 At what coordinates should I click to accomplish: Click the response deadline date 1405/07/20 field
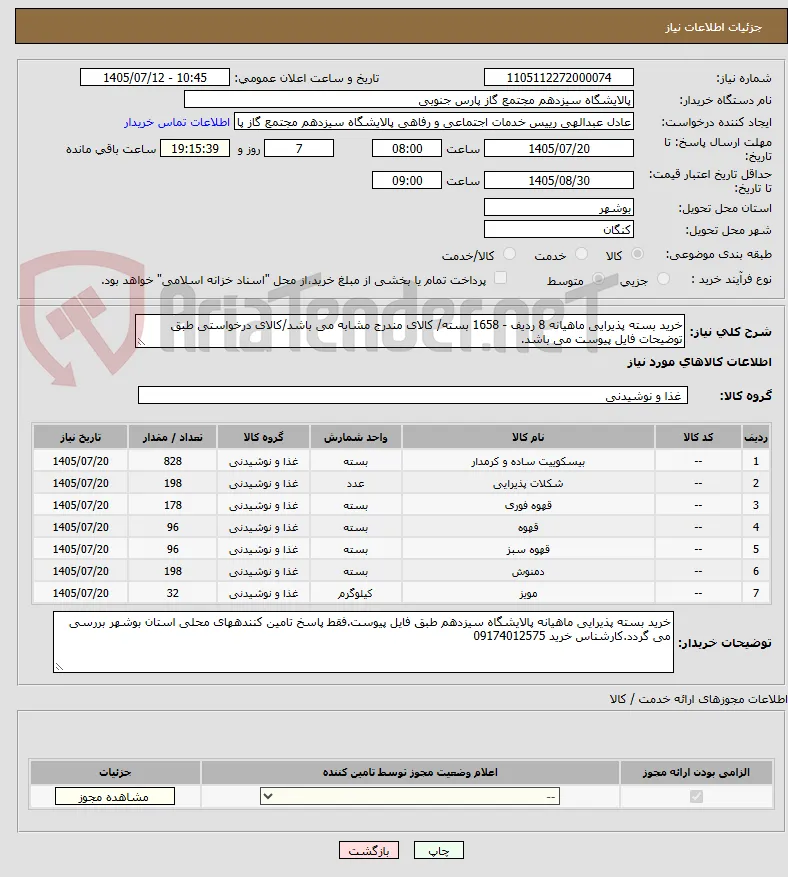(x=559, y=148)
